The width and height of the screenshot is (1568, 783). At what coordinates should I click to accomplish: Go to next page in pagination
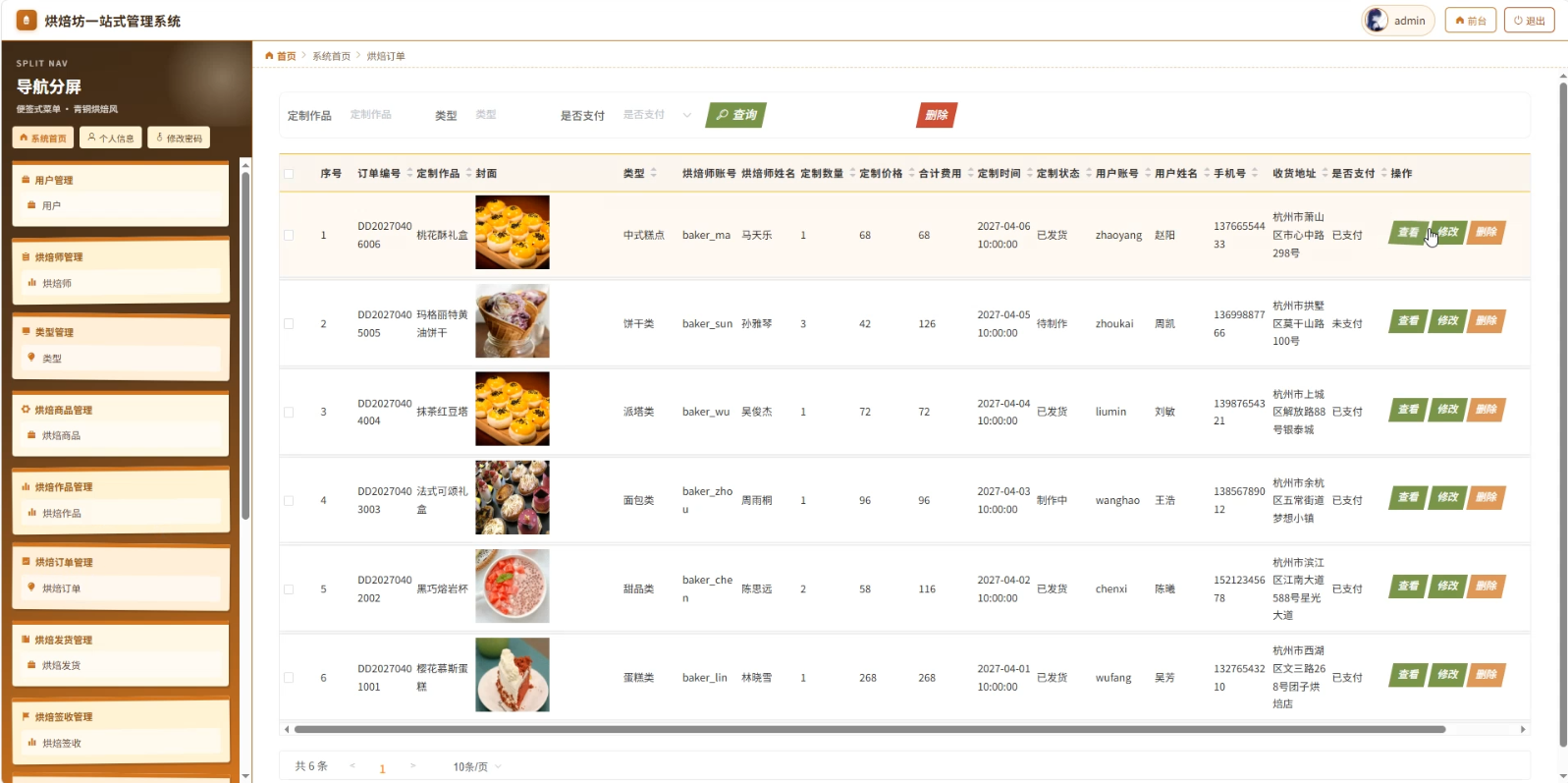[412, 766]
